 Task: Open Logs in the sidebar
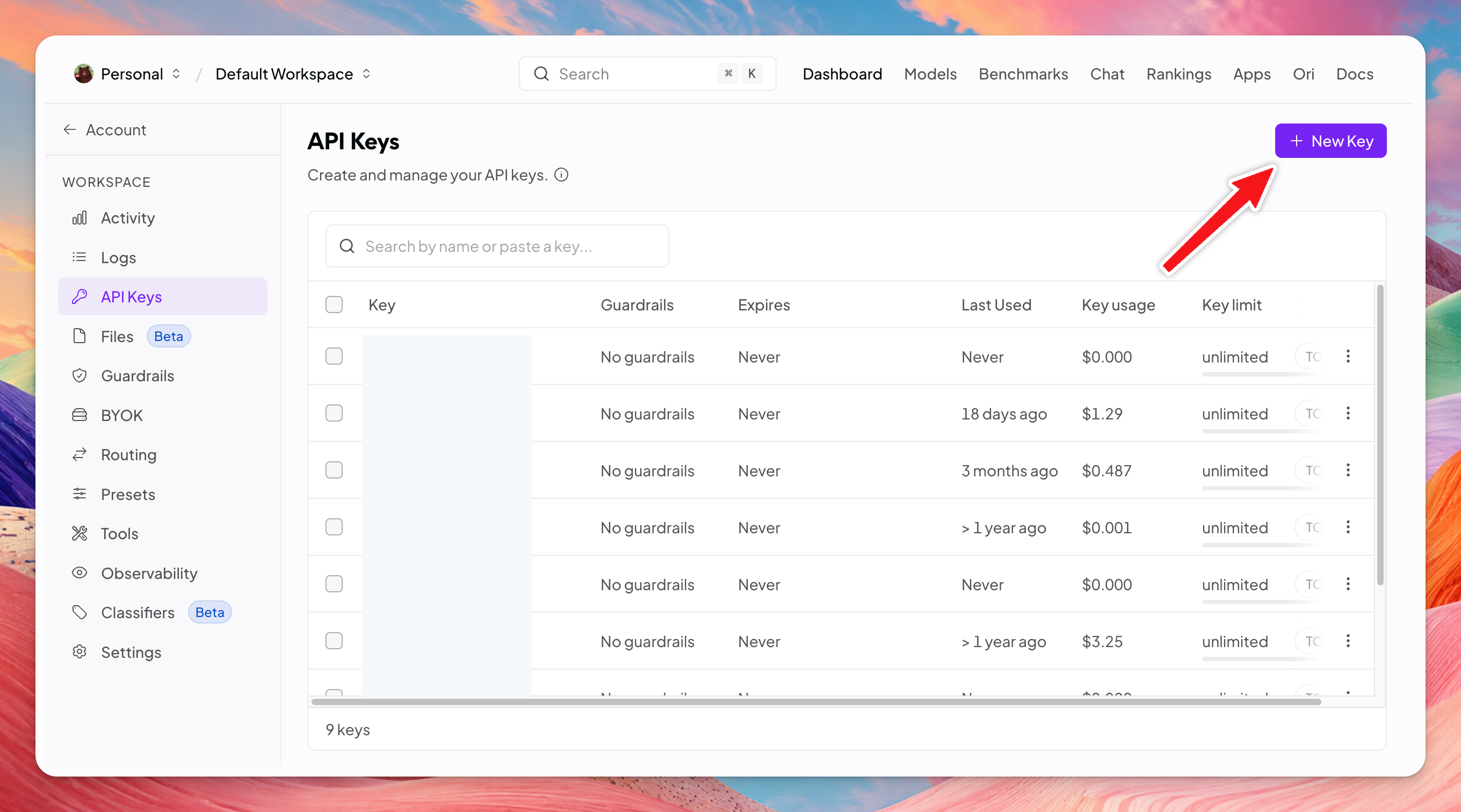pyautogui.click(x=163, y=257)
